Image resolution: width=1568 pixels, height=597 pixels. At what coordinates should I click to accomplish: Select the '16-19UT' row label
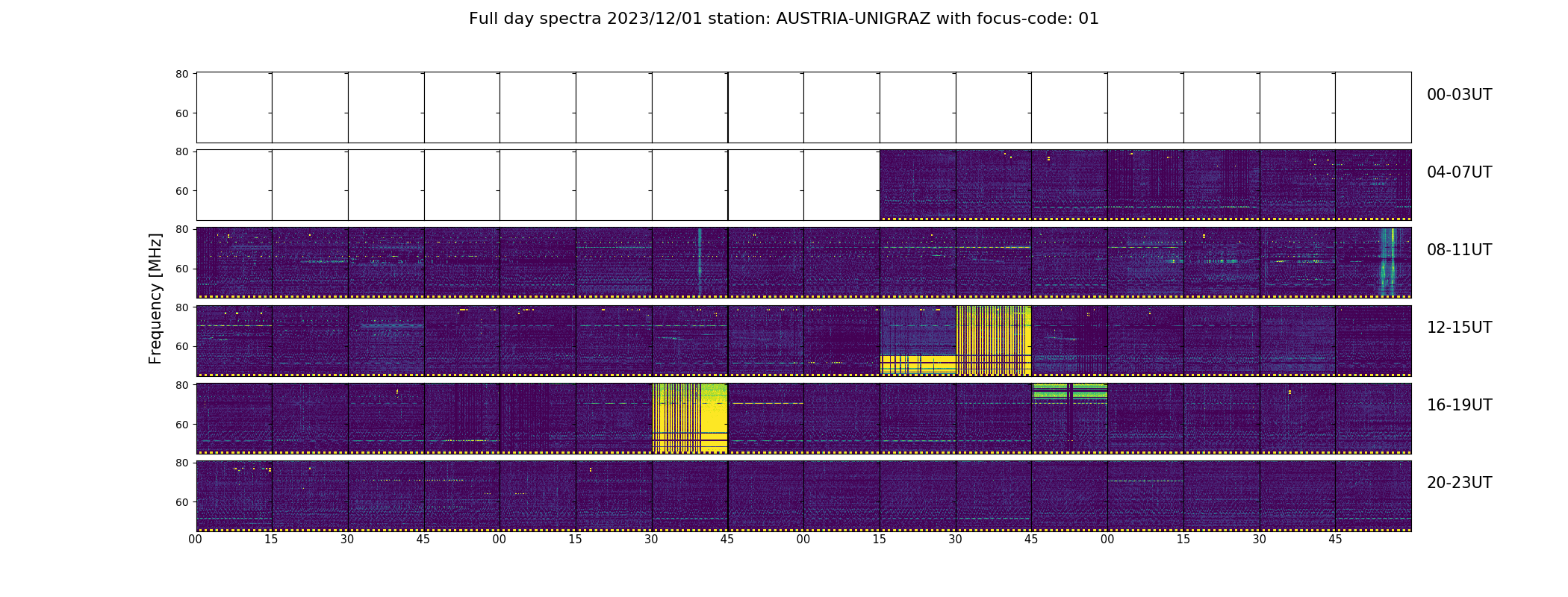tap(1459, 405)
